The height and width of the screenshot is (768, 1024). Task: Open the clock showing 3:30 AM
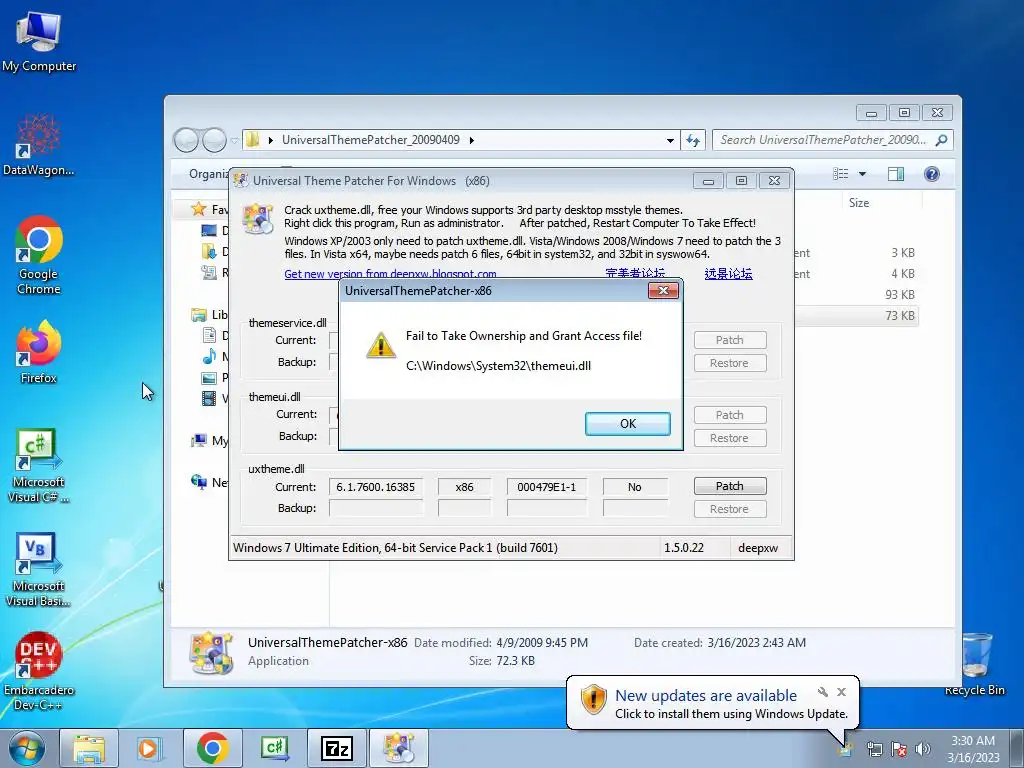tap(973, 748)
